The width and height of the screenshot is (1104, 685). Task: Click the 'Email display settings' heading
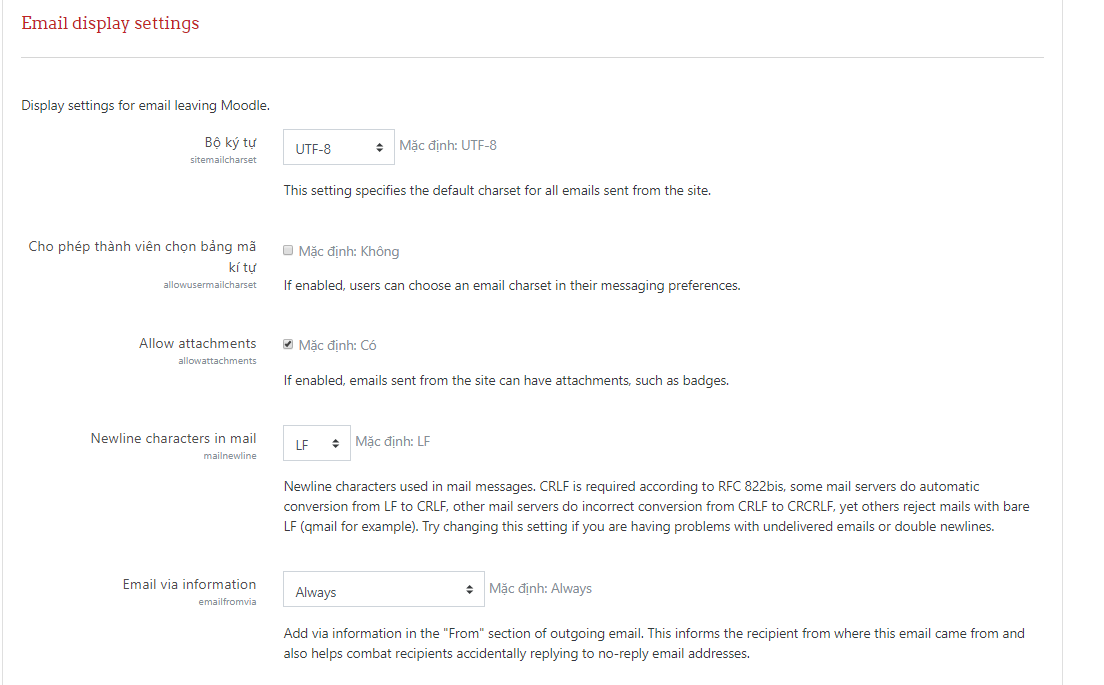pyautogui.click(x=110, y=24)
